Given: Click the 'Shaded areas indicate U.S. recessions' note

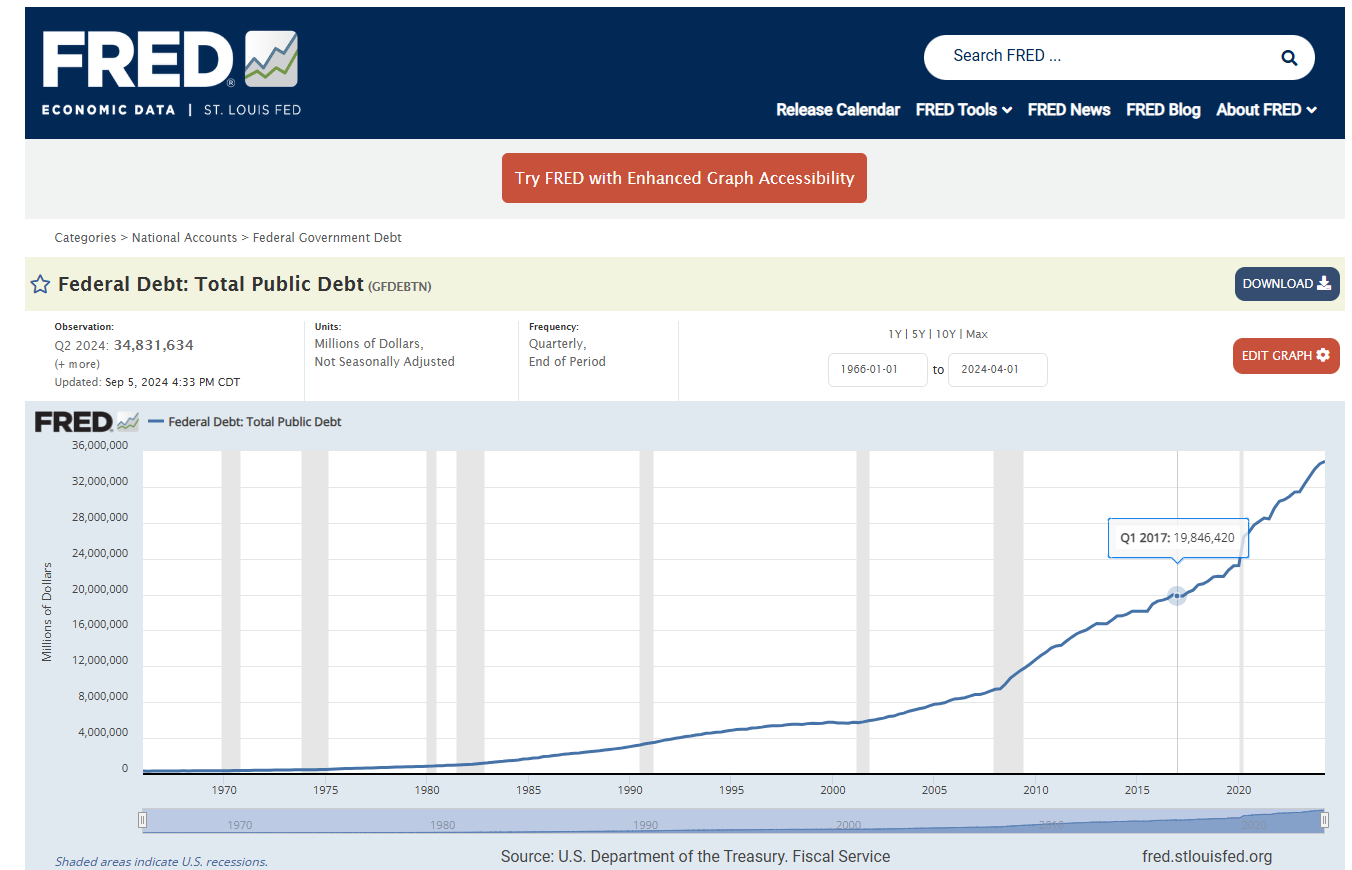Looking at the screenshot, I should pos(161,861).
